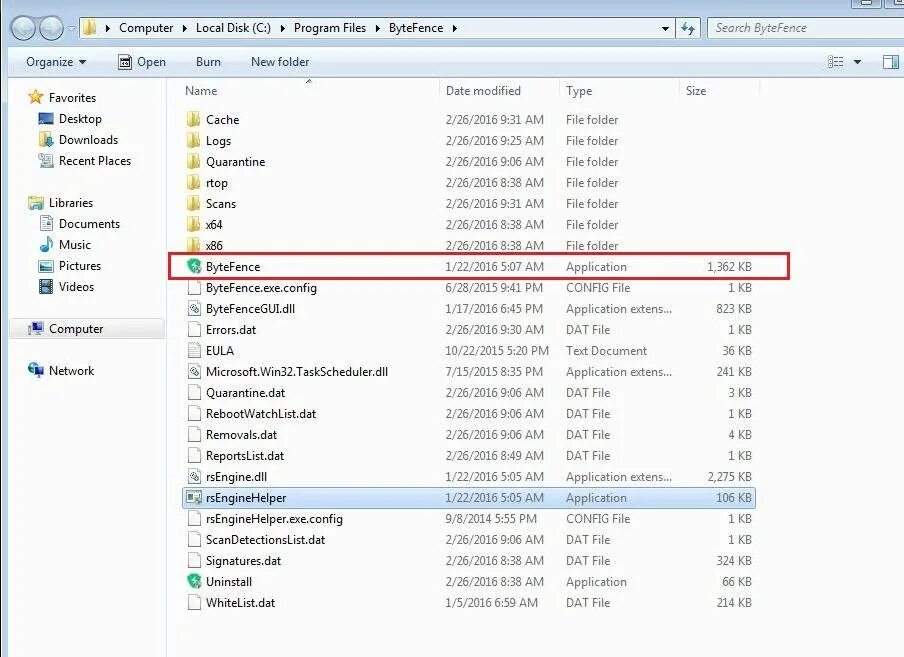
Task: Open the view options dropdown arrow
Action: click(x=857, y=62)
